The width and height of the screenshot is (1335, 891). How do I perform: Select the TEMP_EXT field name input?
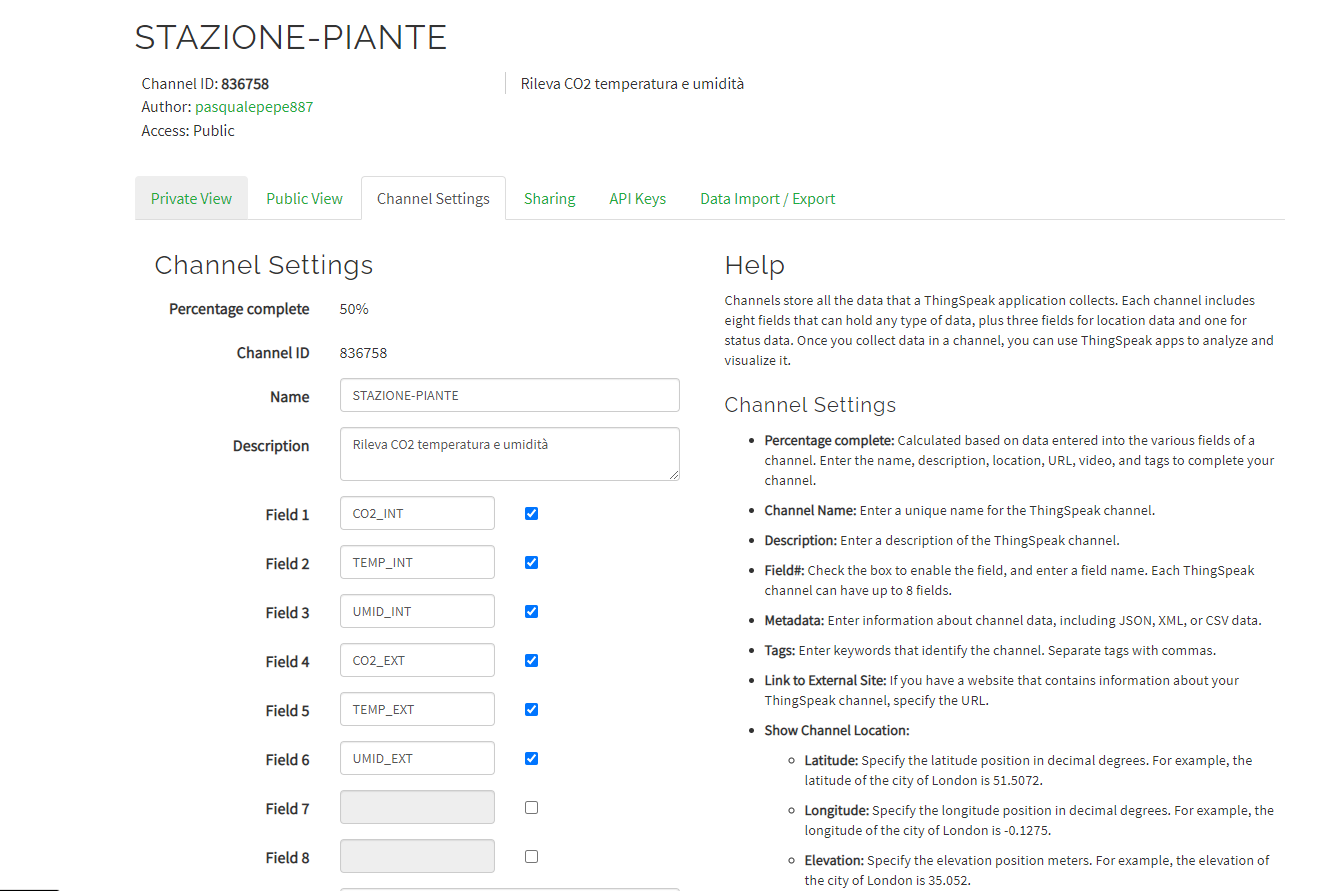(417, 709)
